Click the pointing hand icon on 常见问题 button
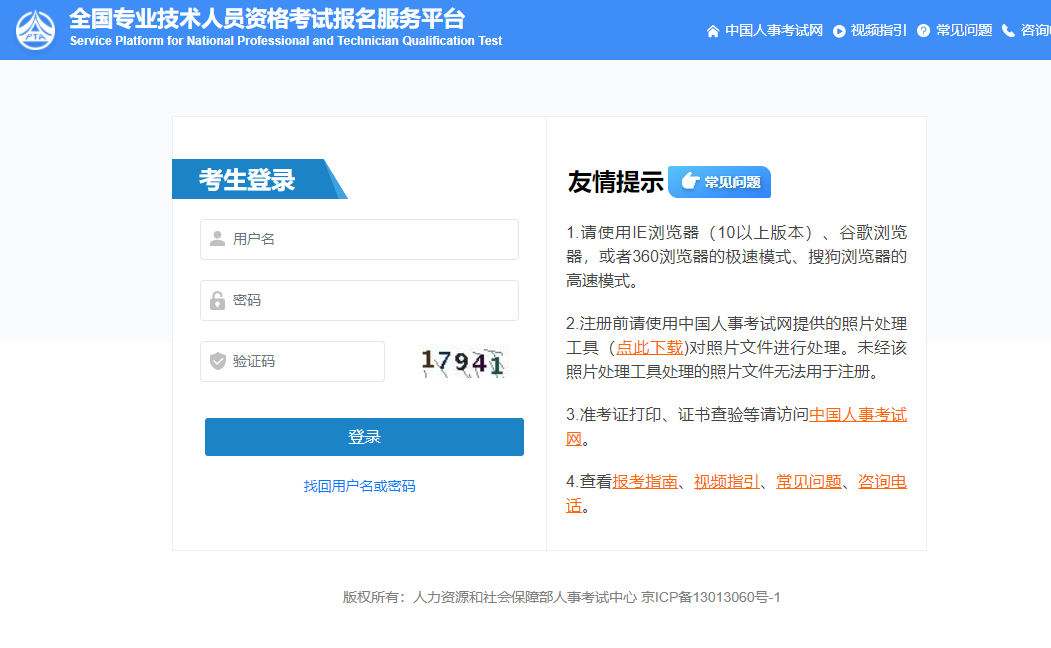Image resolution: width=1051 pixels, height=648 pixels. click(x=690, y=182)
